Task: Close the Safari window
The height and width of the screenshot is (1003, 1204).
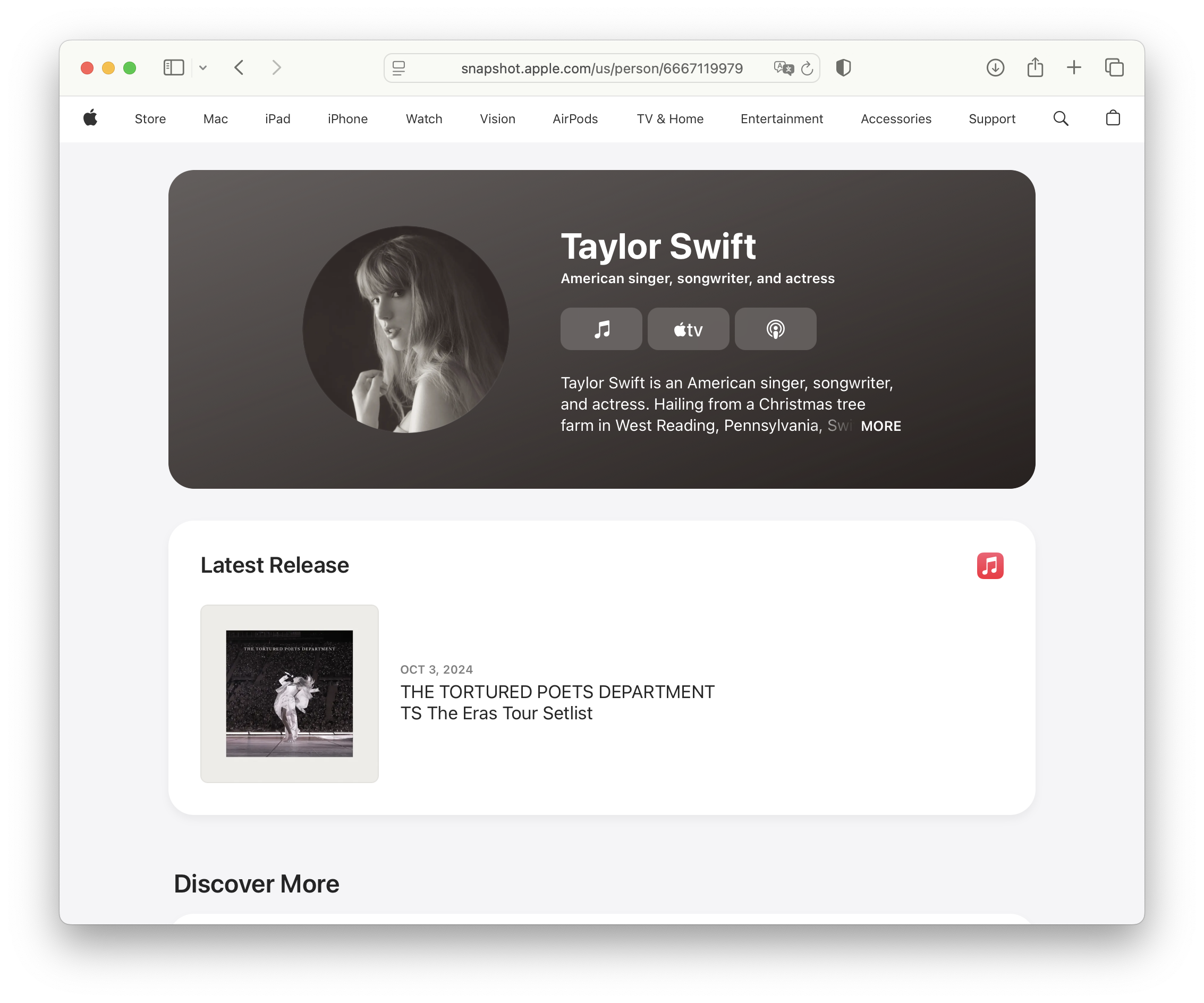Action: [87, 68]
